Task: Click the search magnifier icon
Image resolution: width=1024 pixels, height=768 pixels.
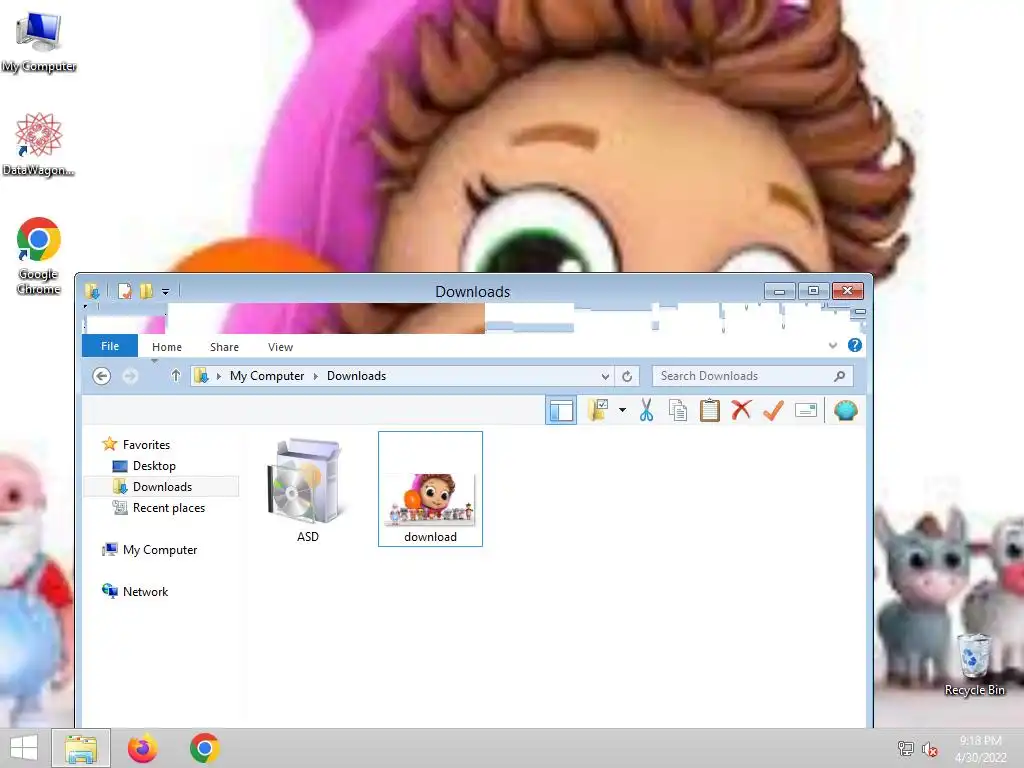Action: [x=840, y=376]
